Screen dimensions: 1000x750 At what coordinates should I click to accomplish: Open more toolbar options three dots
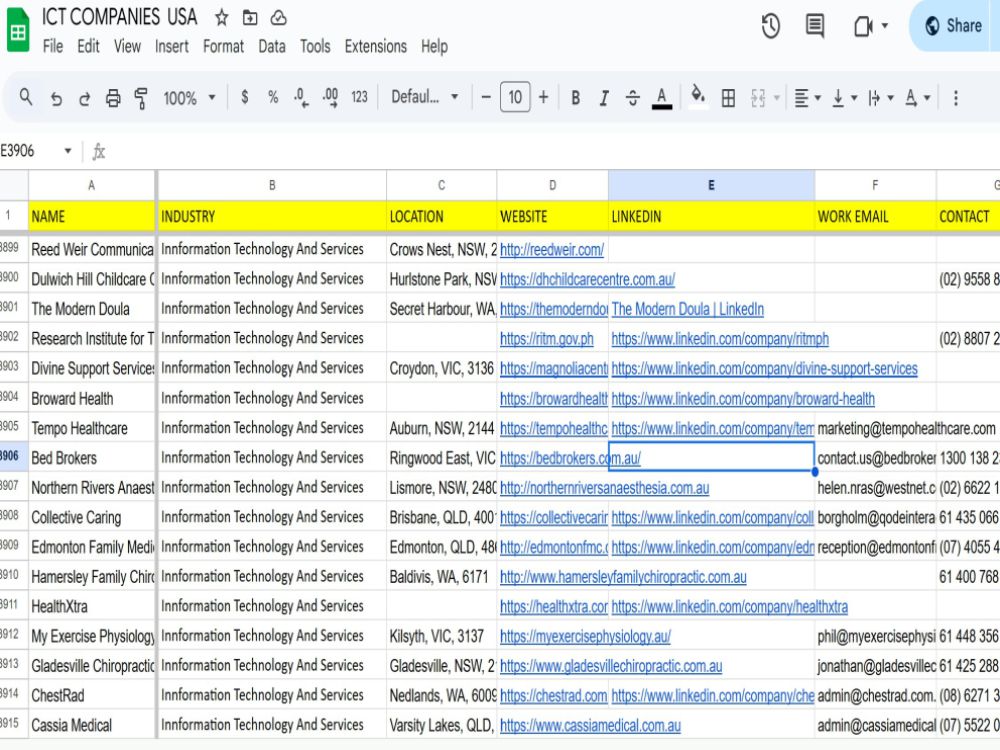(955, 98)
